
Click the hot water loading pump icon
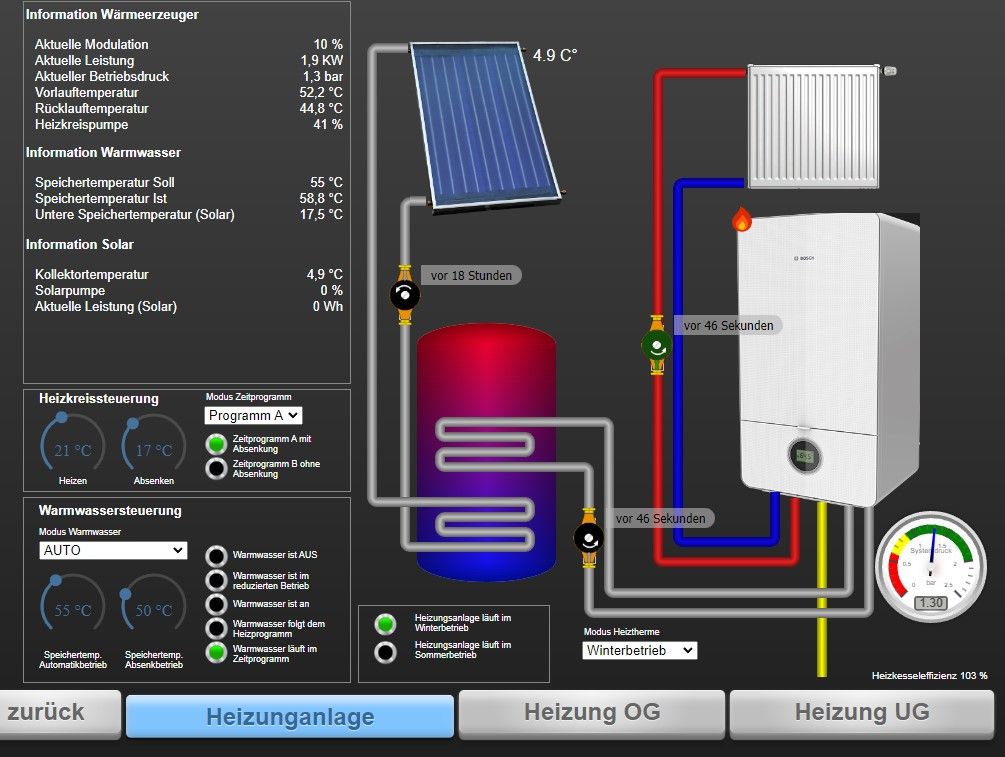[x=589, y=538]
